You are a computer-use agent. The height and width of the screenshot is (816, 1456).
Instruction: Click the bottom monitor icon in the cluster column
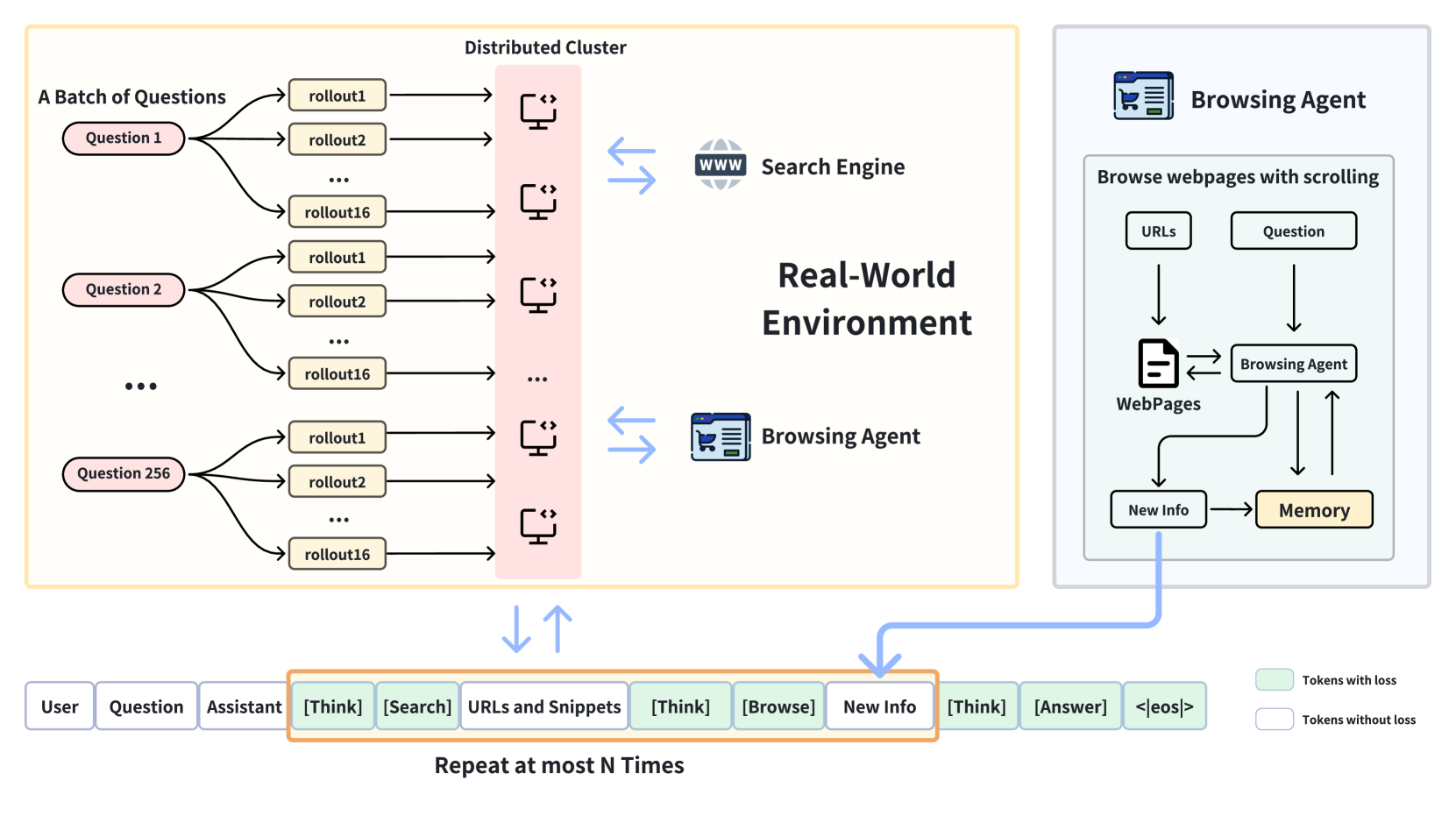click(538, 526)
